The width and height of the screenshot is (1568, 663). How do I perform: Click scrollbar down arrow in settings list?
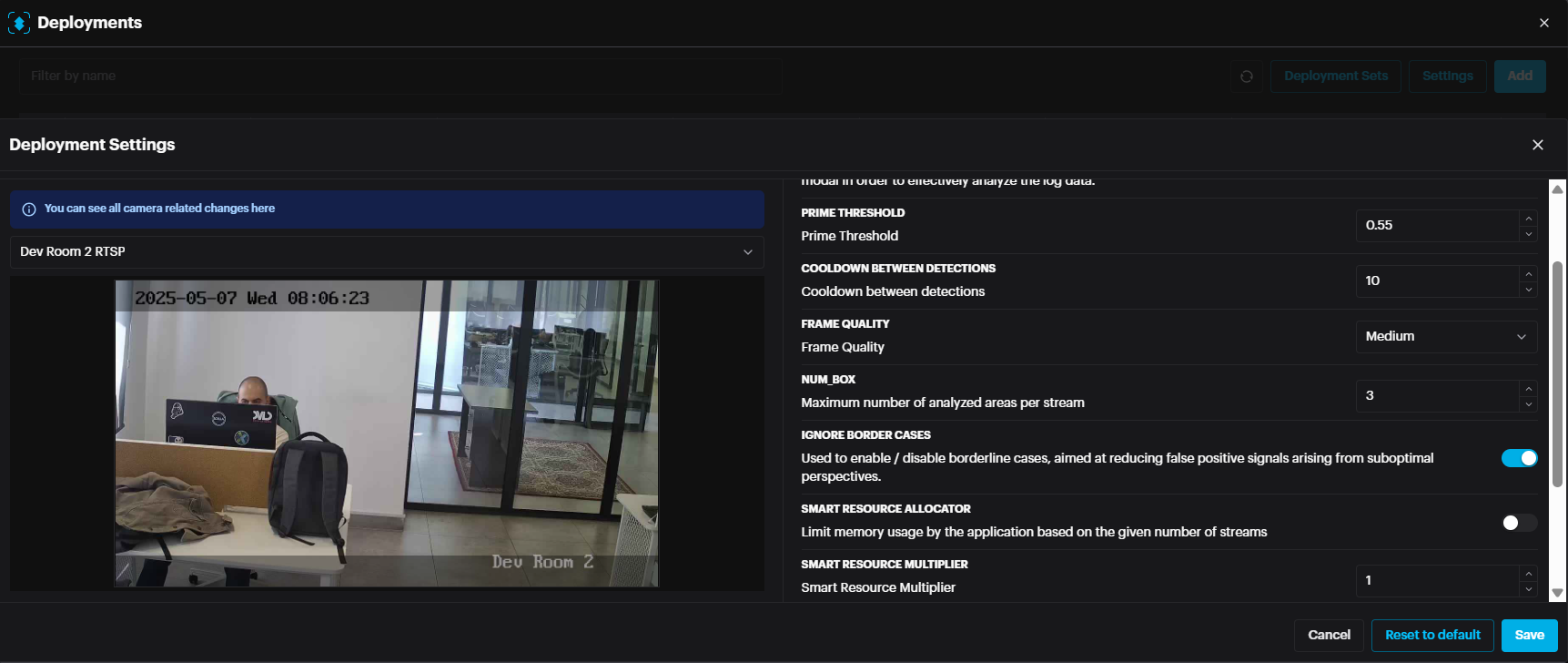(1557, 593)
